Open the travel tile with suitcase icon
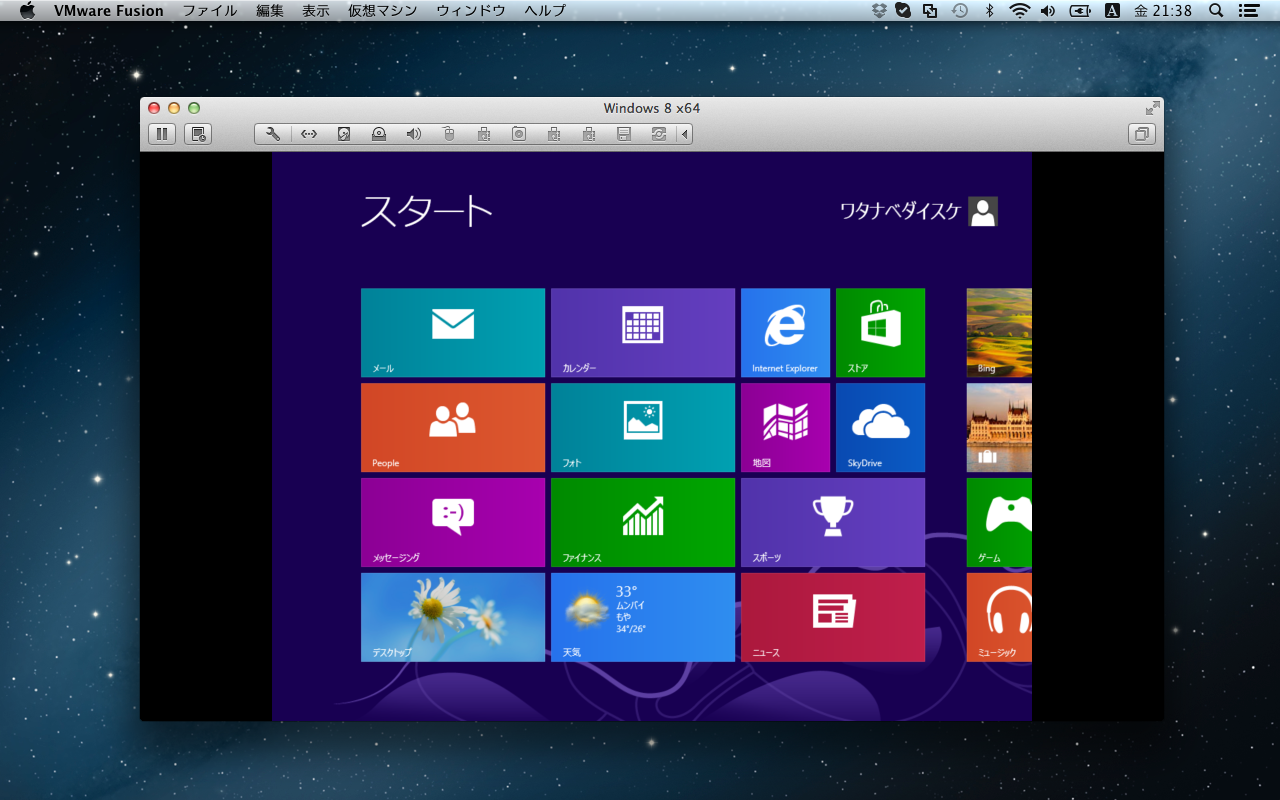Image resolution: width=1280 pixels, height=800 pixels. 999,427
